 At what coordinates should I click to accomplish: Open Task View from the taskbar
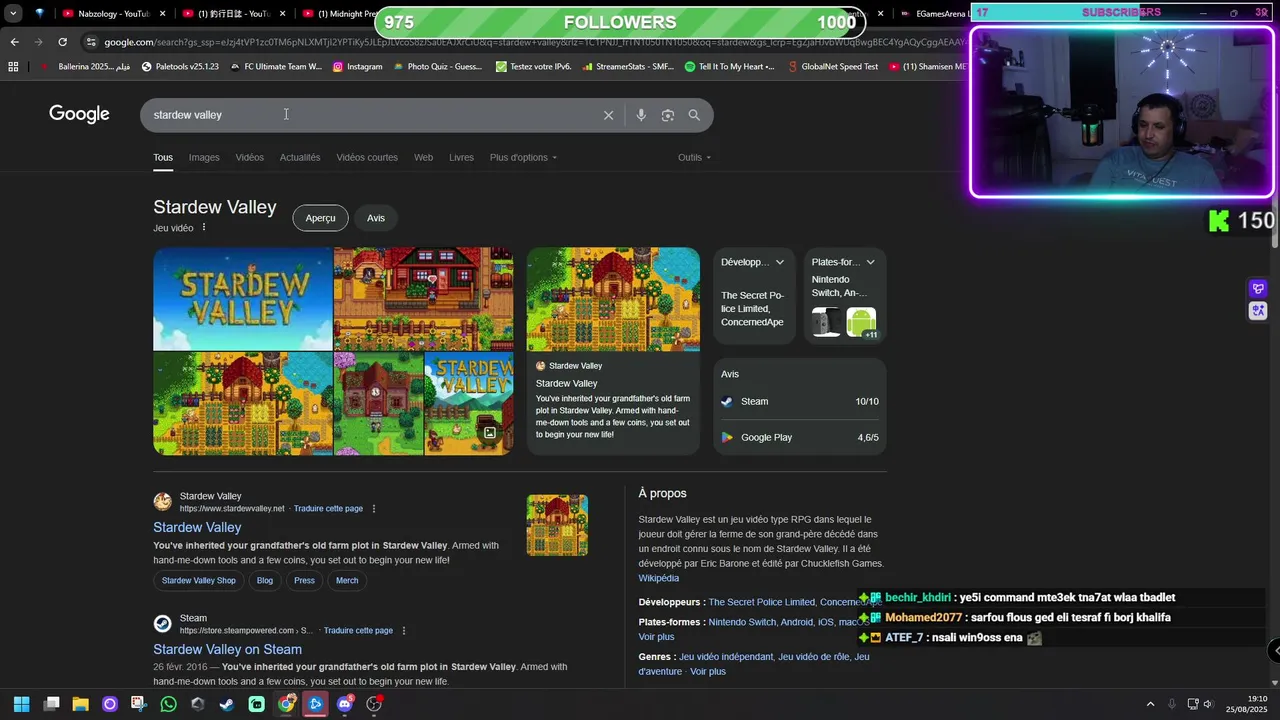click(51, 704)
